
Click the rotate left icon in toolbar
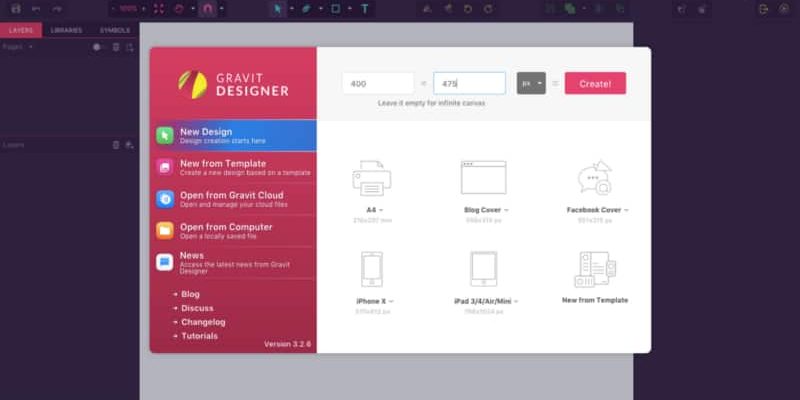(x=468, y=9)
